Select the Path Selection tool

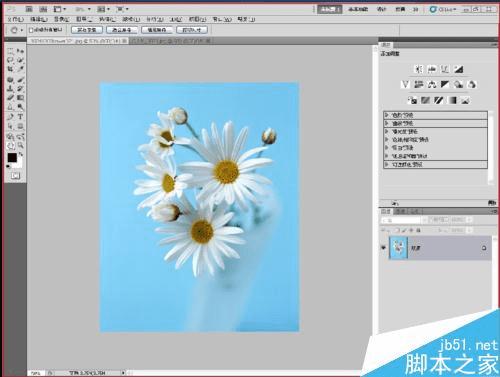click(10, 126)
